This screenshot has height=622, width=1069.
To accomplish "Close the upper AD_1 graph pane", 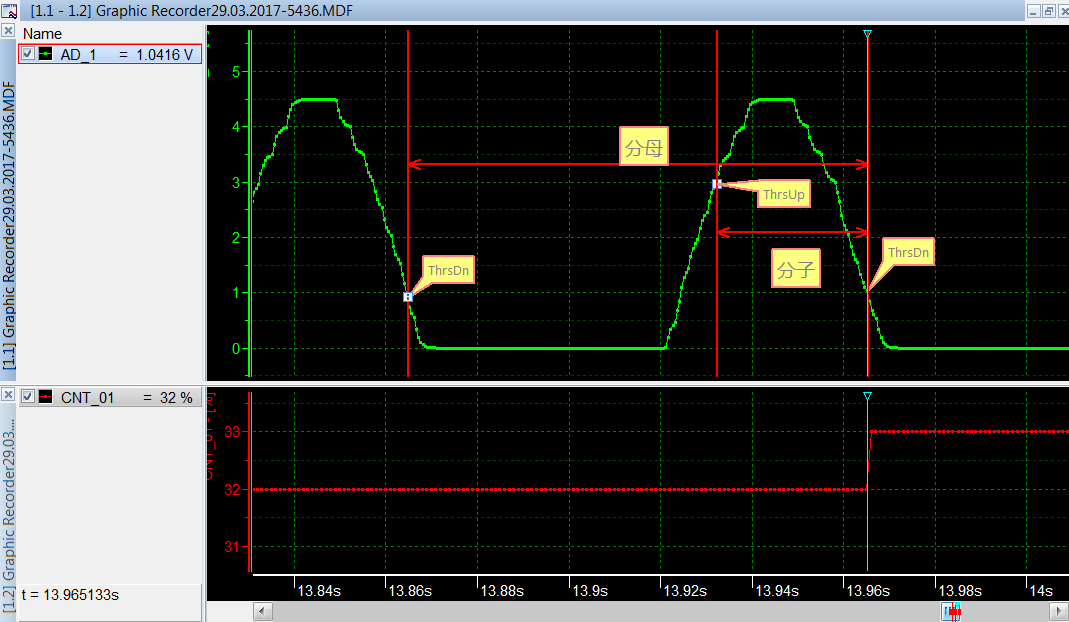I will click(7, 31).
